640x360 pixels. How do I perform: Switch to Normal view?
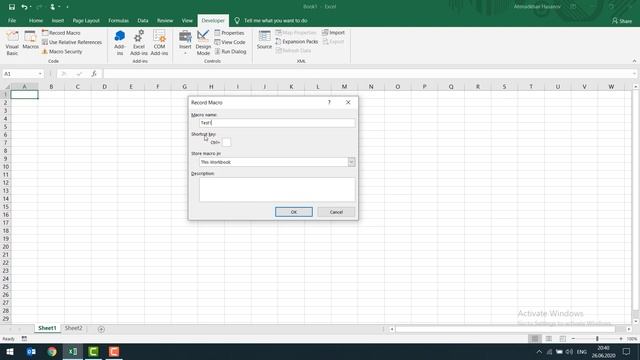tap(535, 338)
